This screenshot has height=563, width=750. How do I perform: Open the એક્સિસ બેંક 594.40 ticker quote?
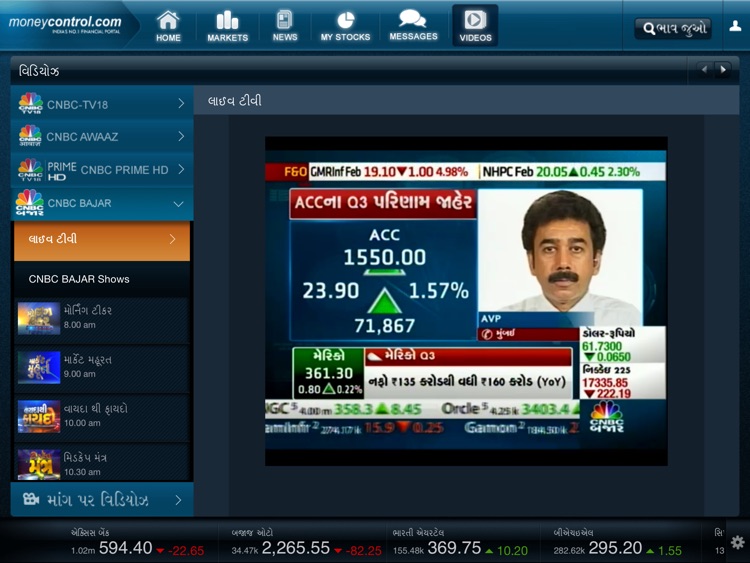click(137, 543)
